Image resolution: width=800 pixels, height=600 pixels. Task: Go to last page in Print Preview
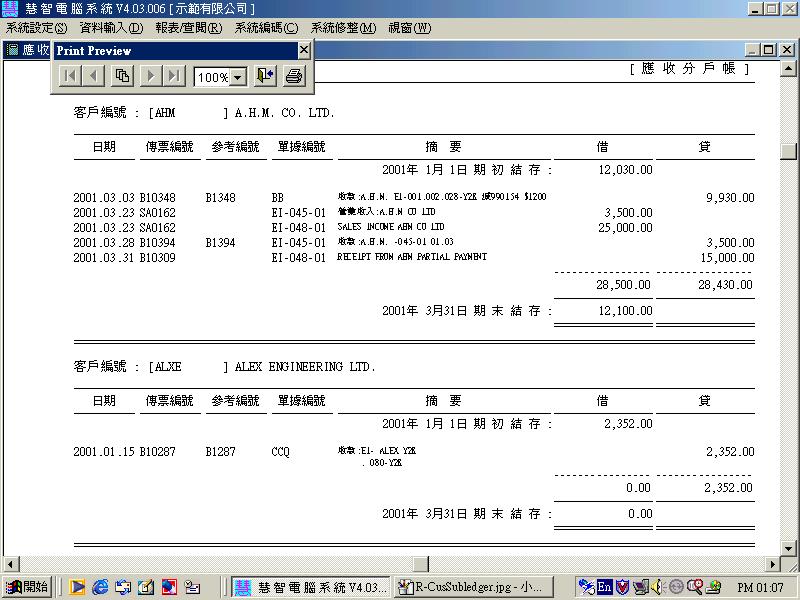tap(174, 77)
